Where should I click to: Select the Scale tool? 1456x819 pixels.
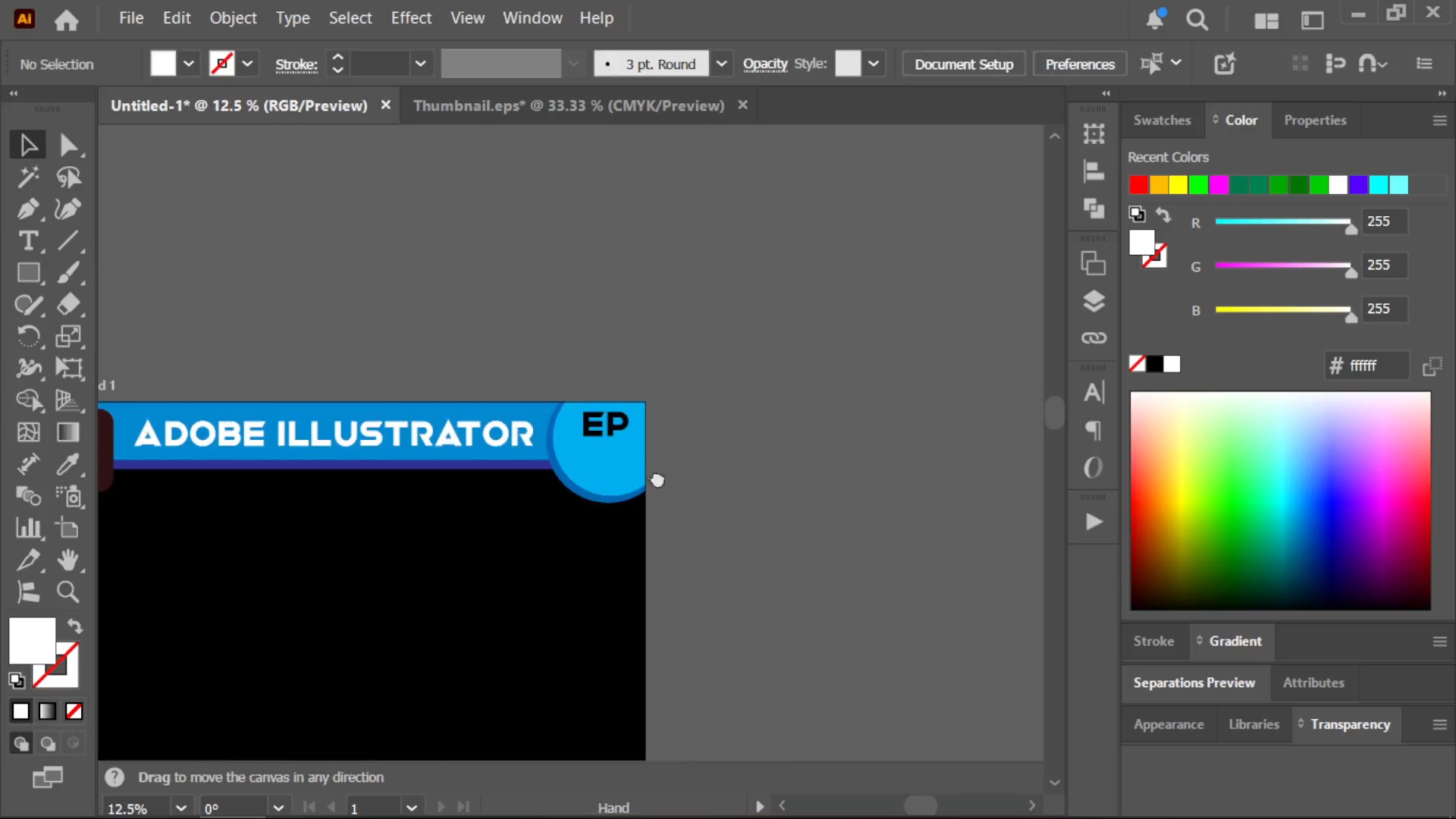[68, 336]
